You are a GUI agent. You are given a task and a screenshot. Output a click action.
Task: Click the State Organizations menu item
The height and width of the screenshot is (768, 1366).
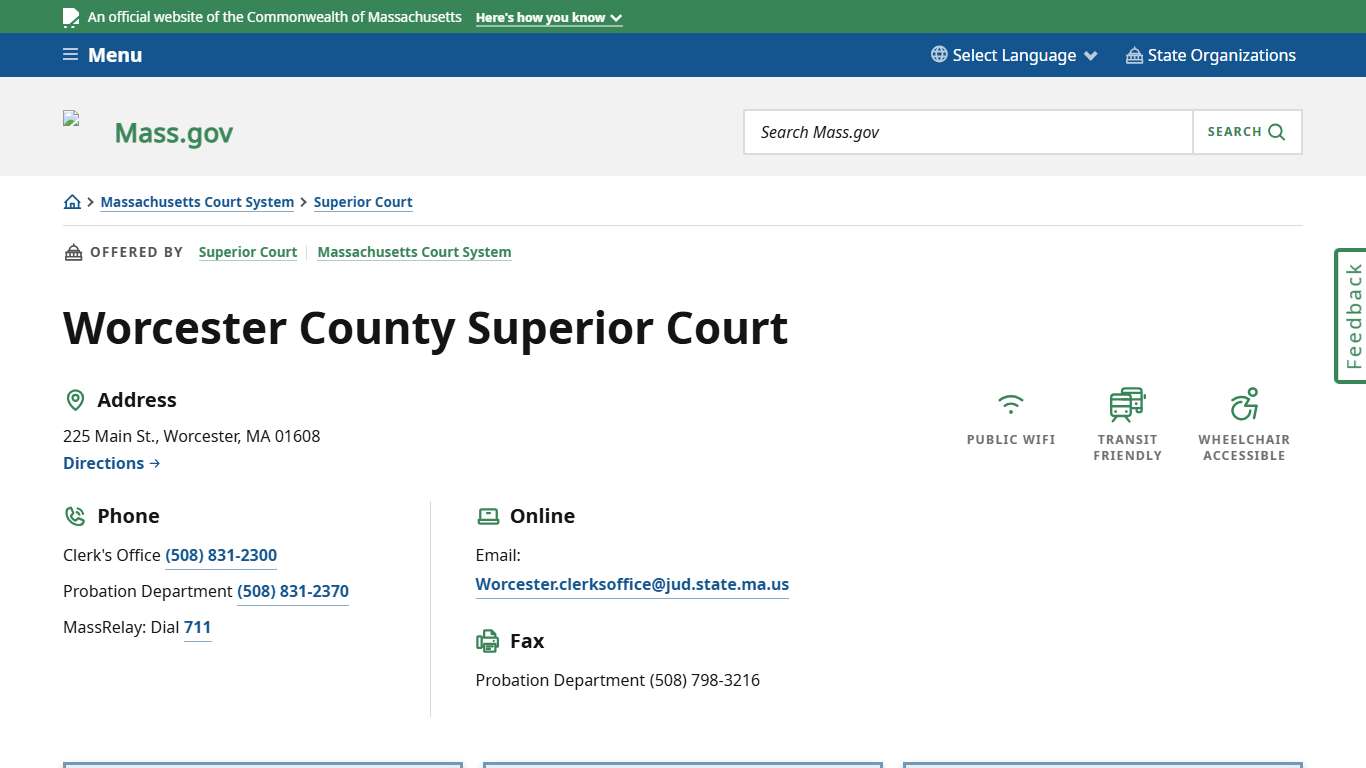click(x=1211, y=55)
